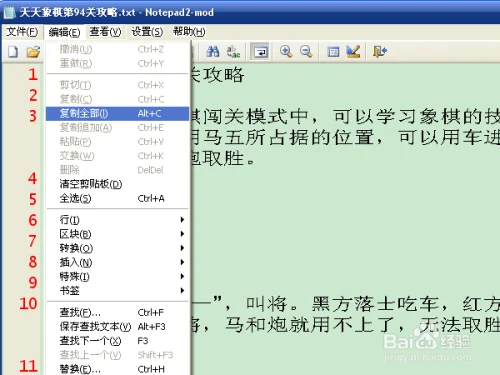Select 清空剪贴板(D) menu entry
This screenshot has width=500, height=375.
[117, 184]
